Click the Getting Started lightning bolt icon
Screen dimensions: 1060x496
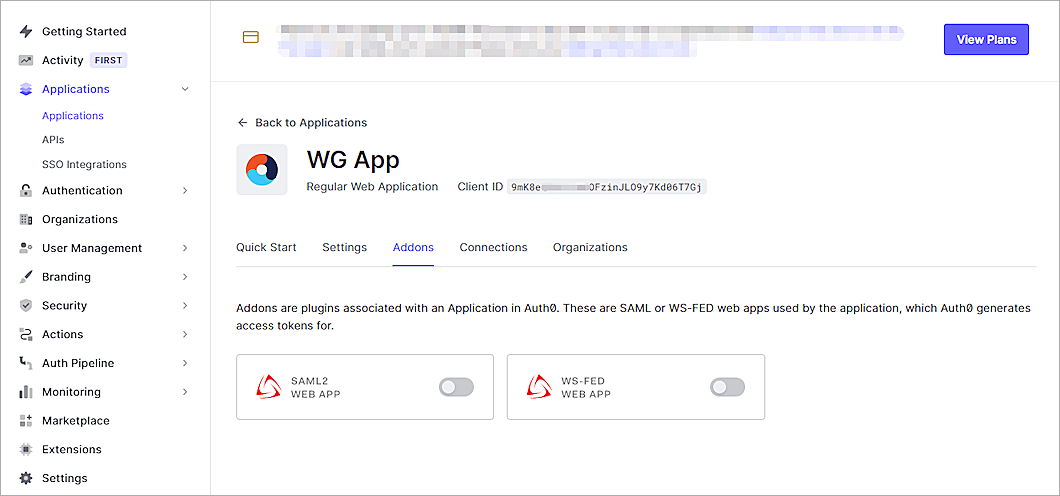26,32
